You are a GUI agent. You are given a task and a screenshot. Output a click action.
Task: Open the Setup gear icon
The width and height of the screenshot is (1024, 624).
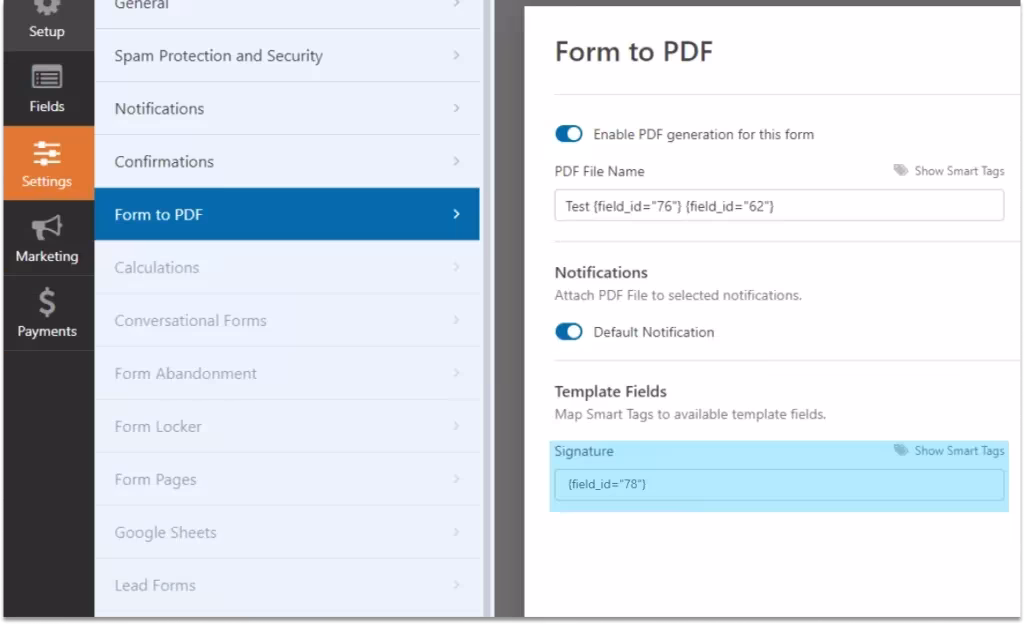(47, 8)
